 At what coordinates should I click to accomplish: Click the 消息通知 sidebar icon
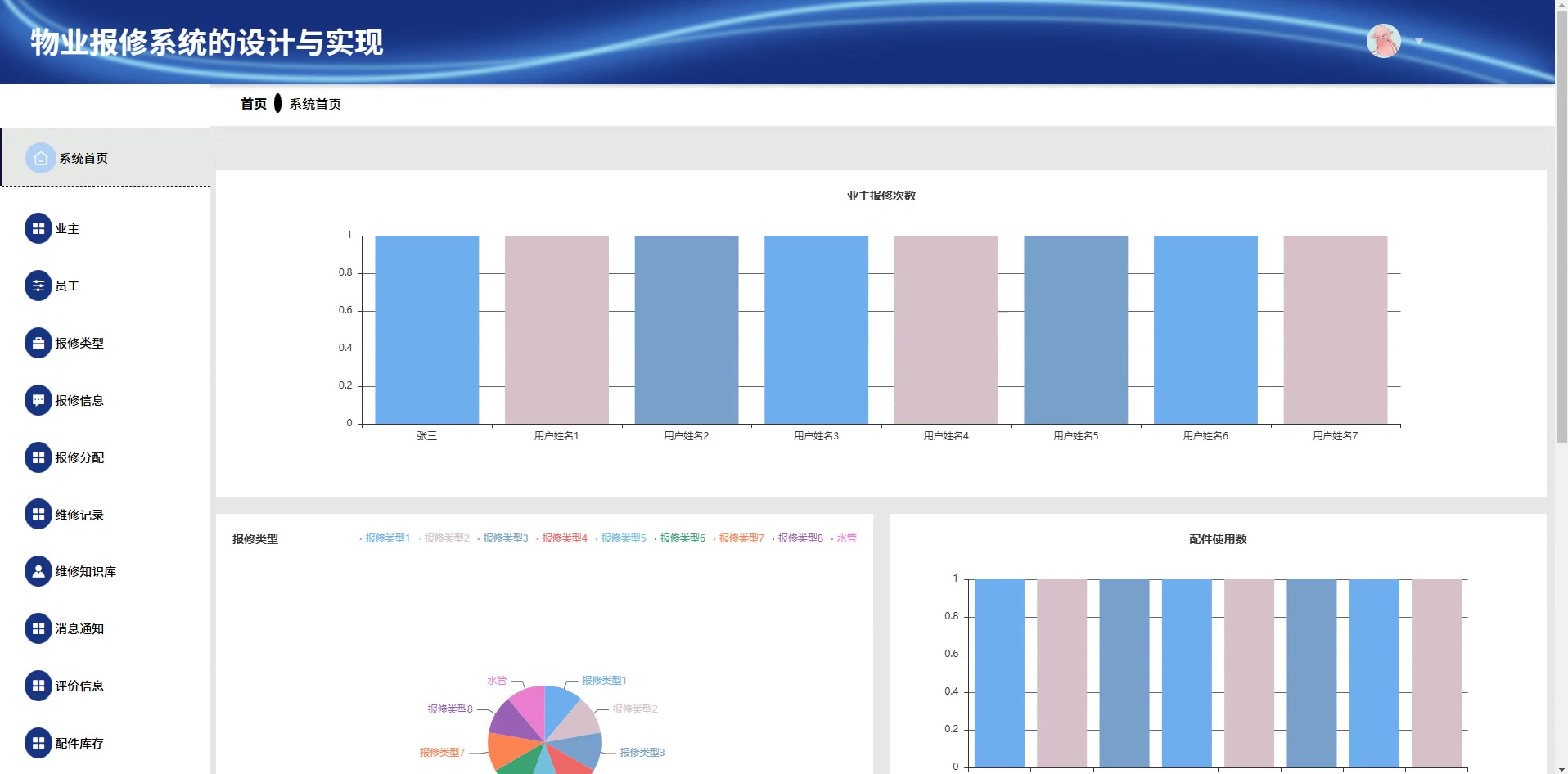coord(38,628)
